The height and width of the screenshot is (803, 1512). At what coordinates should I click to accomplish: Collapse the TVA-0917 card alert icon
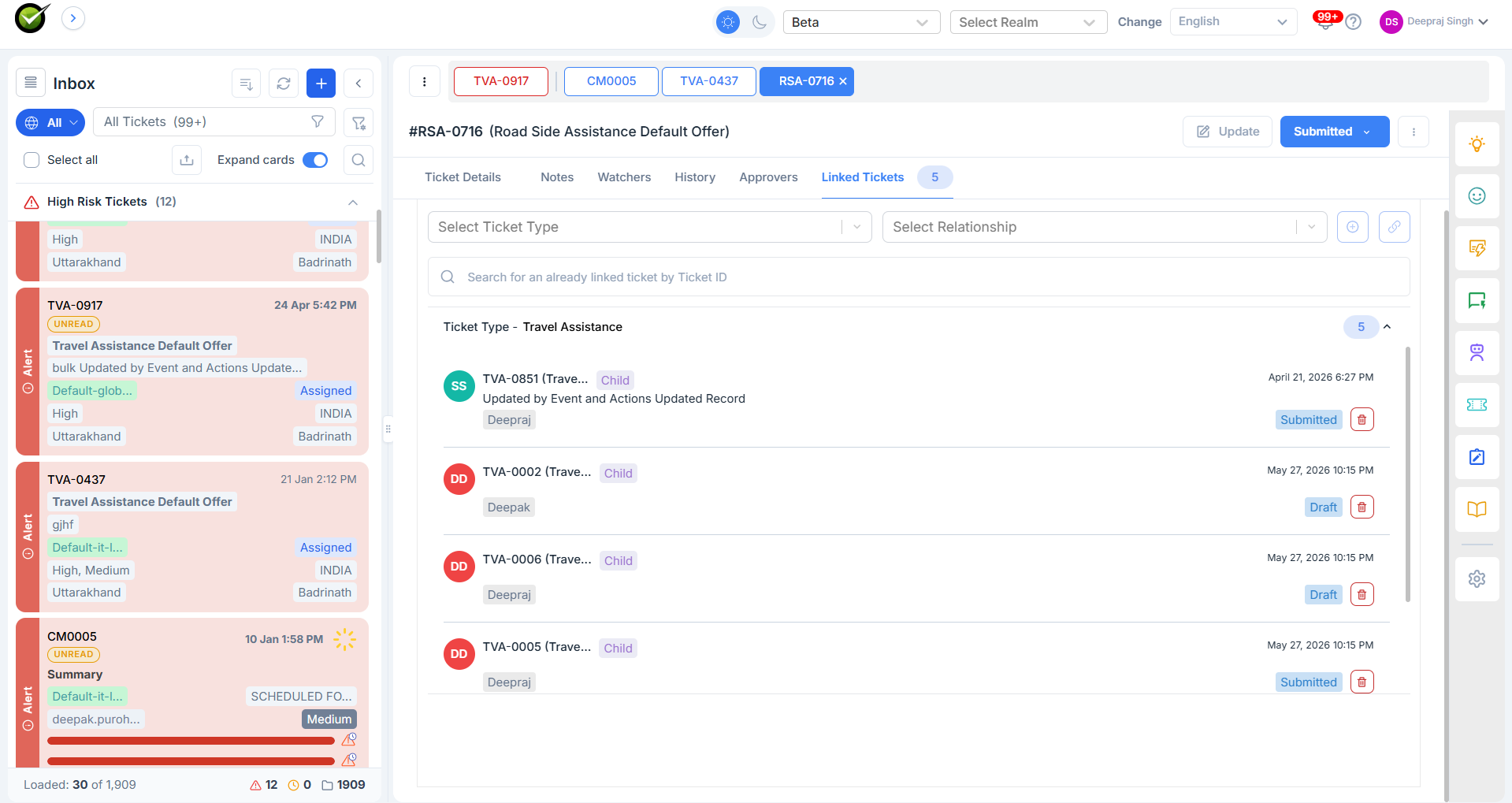coord(28,388)
